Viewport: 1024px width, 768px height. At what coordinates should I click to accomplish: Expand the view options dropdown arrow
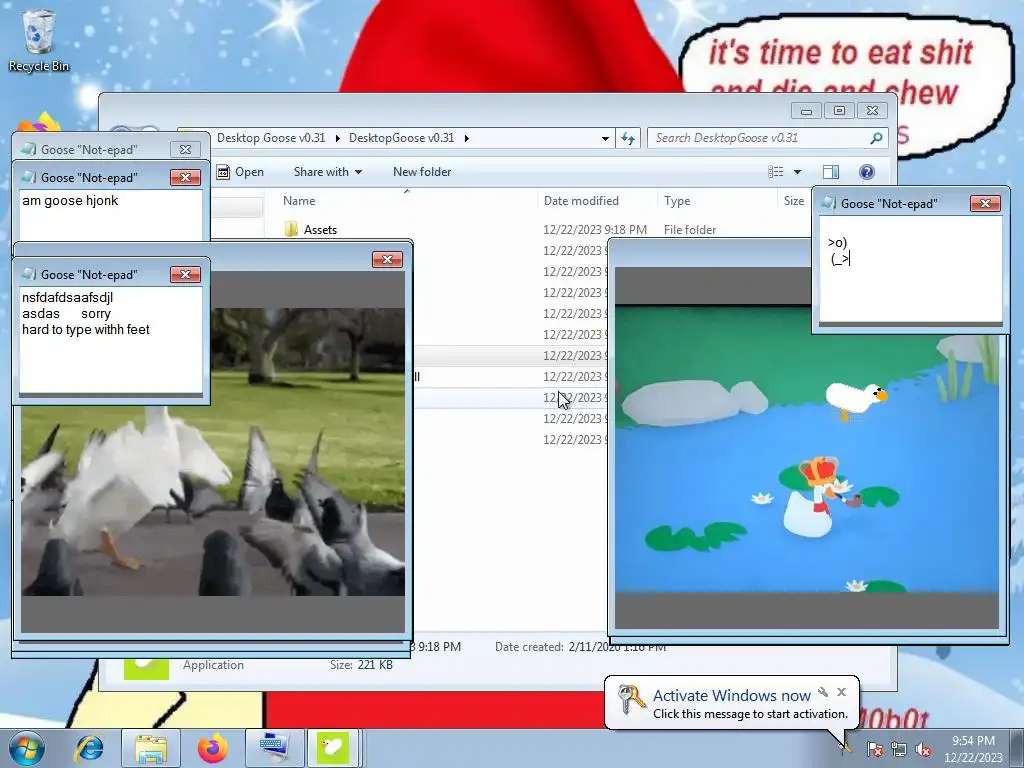(797, 172)
